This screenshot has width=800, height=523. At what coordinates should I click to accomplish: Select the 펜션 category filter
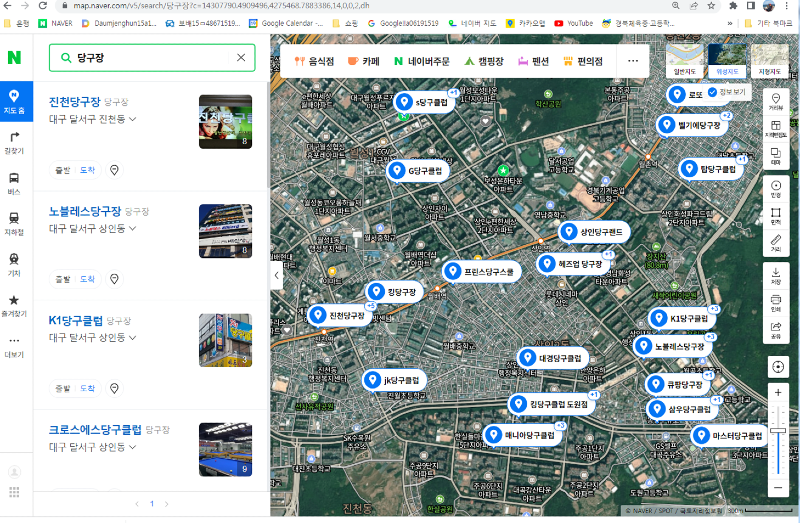pos(534,61)
